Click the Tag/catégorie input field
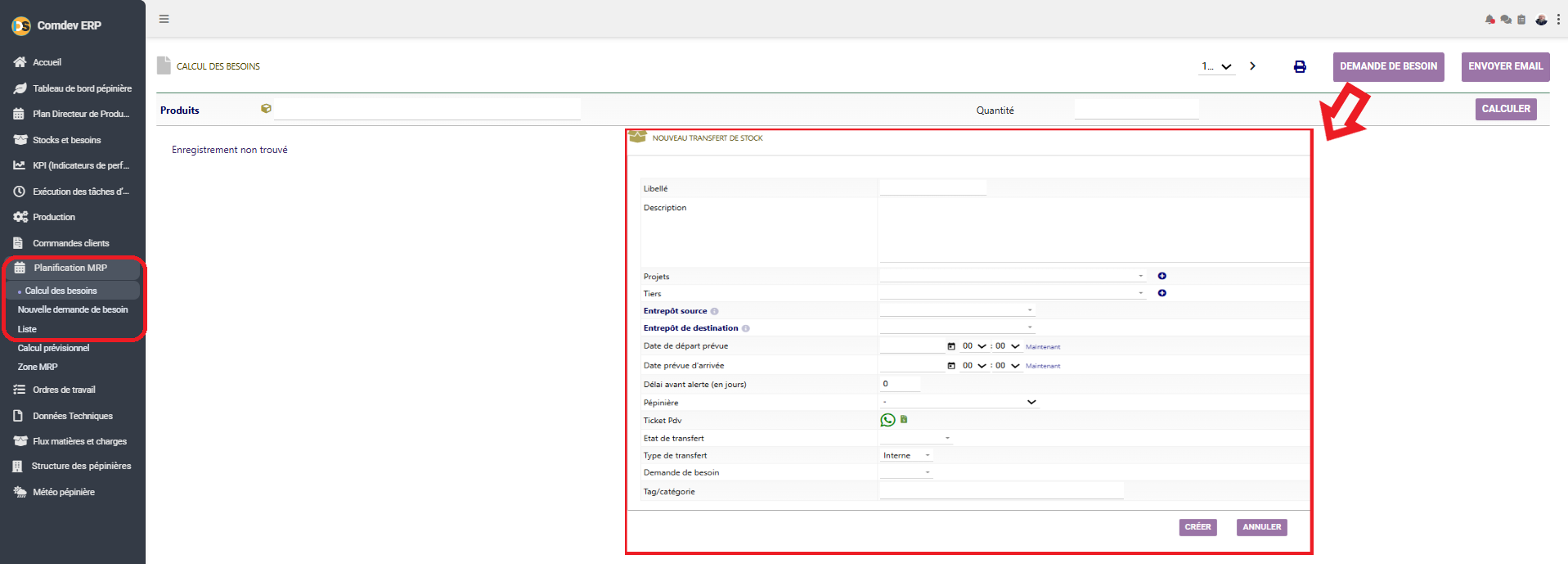The width and height of the screenshot is (1568, 564). tap(1002, 491)
